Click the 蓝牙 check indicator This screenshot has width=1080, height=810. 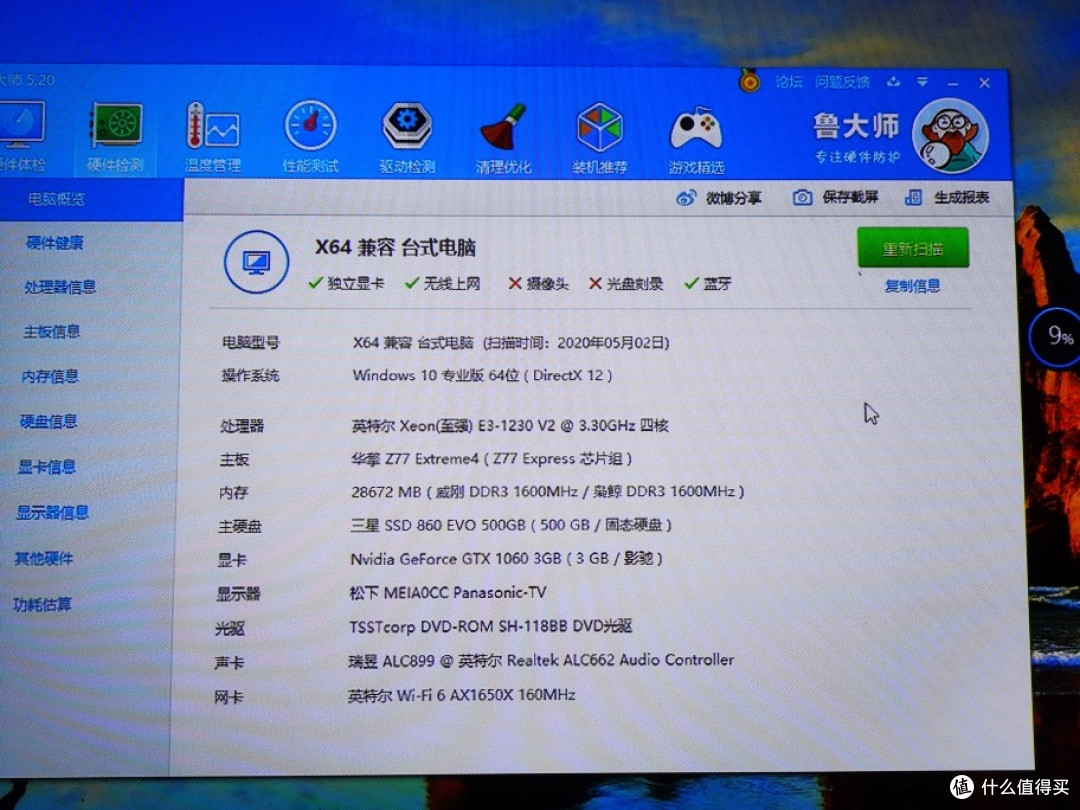point(708,283)
